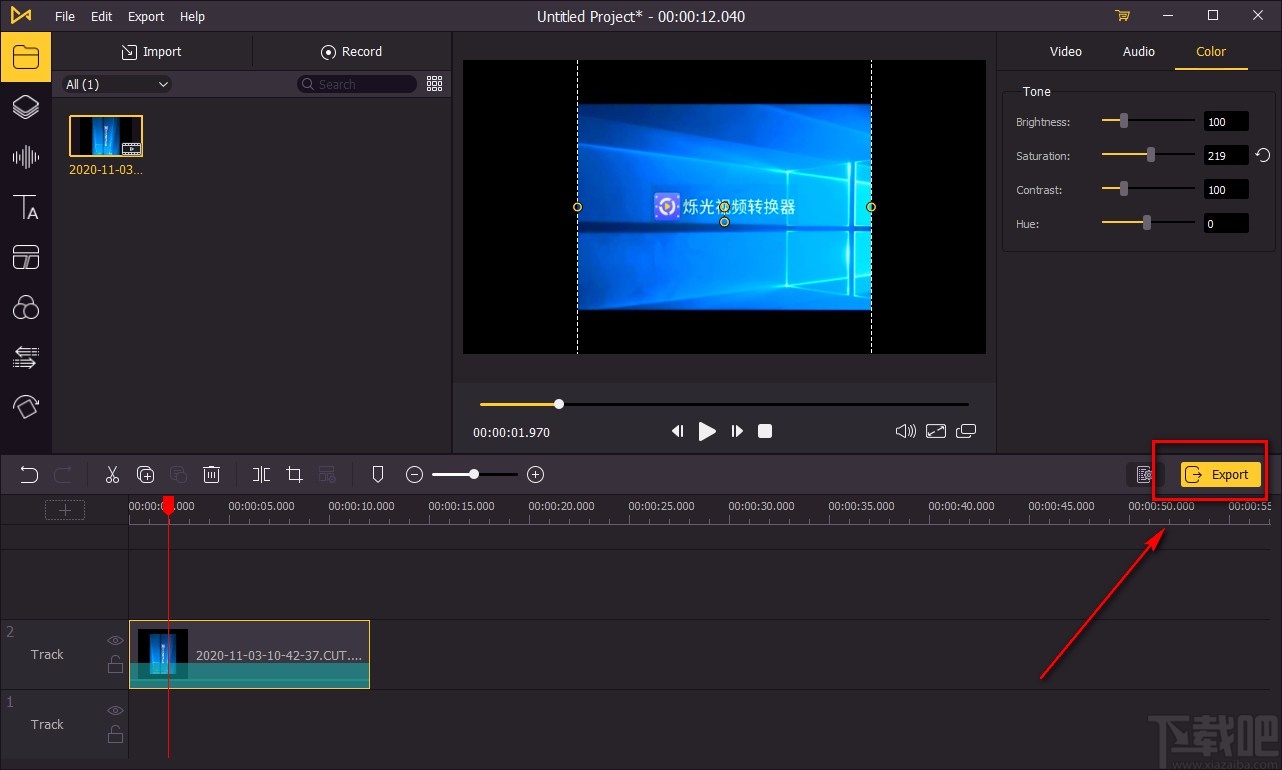This screenshot has height=770, width=1282.
Task: Add a marker on the timeline toolbar
Action: coord(378,475)
